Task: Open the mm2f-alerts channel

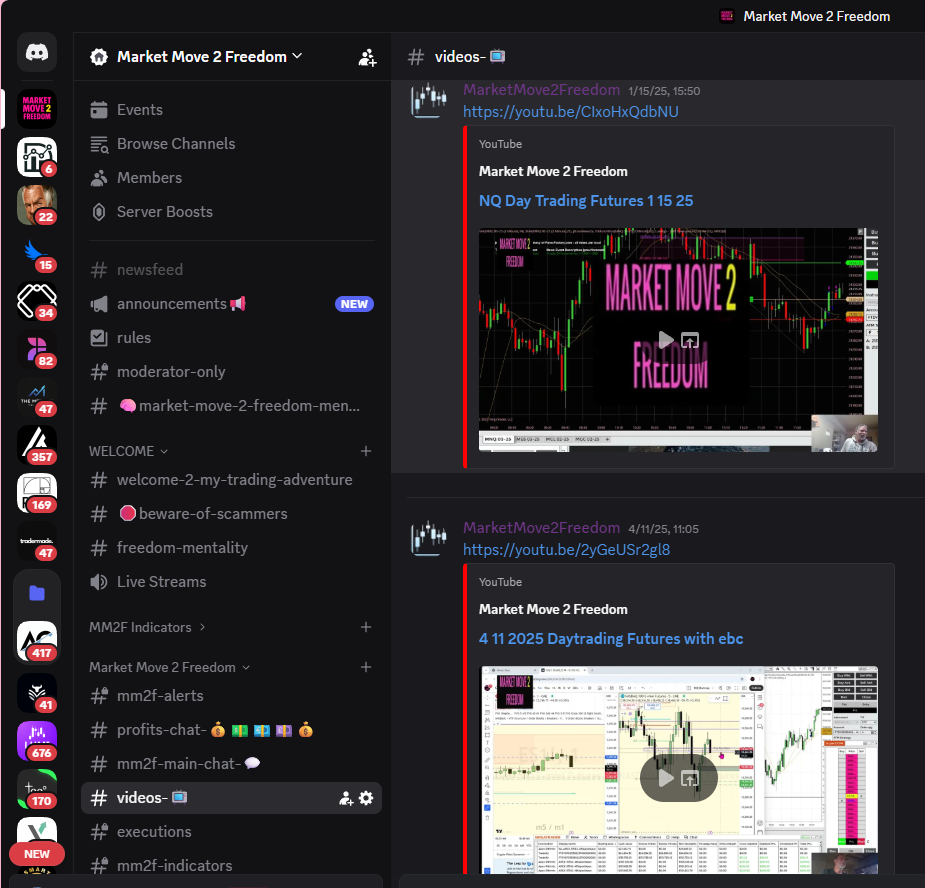Action: 231,696
